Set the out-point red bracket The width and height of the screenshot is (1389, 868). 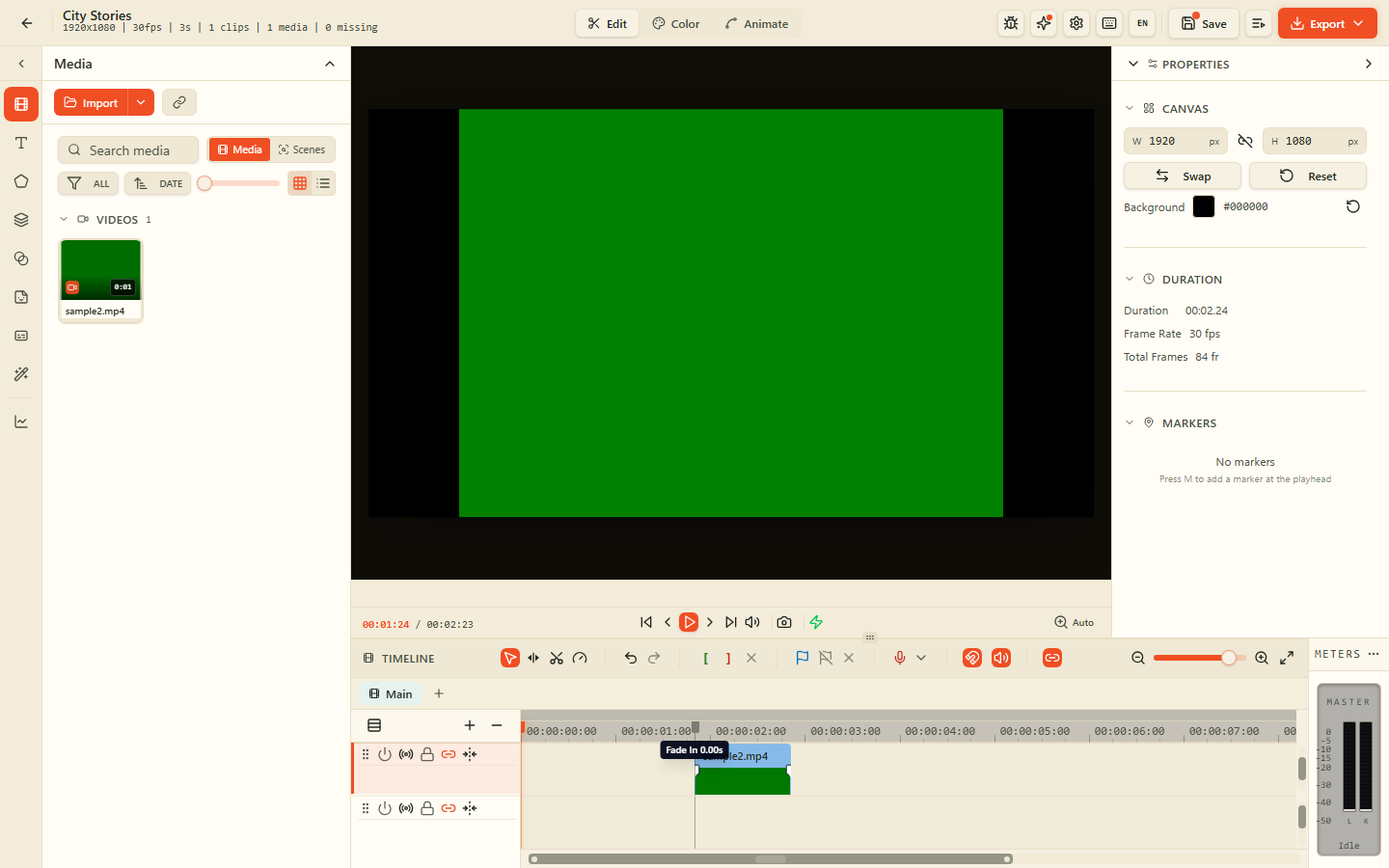(728, 658)
